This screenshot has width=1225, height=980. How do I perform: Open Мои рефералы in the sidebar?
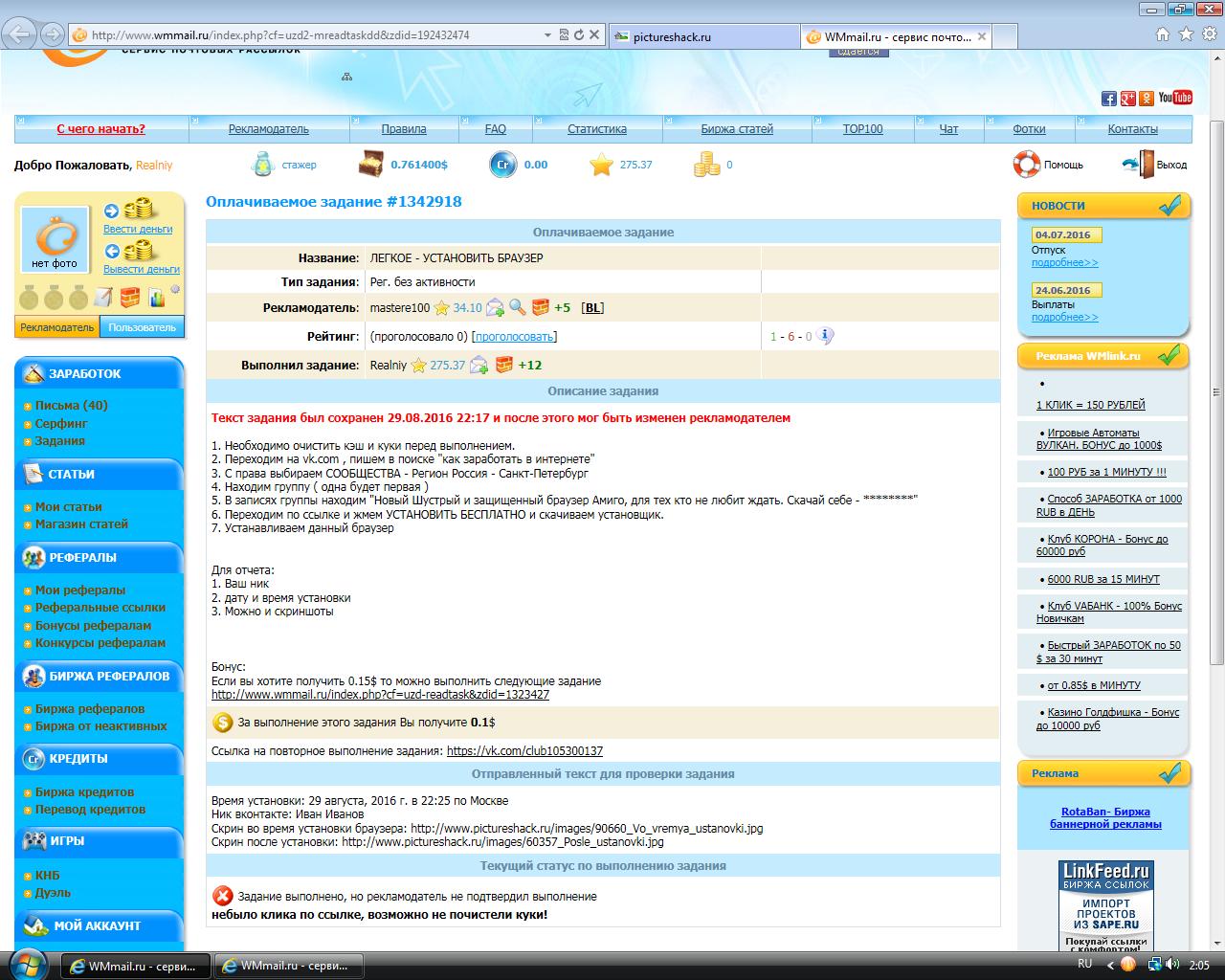click(x=80, y=590)
